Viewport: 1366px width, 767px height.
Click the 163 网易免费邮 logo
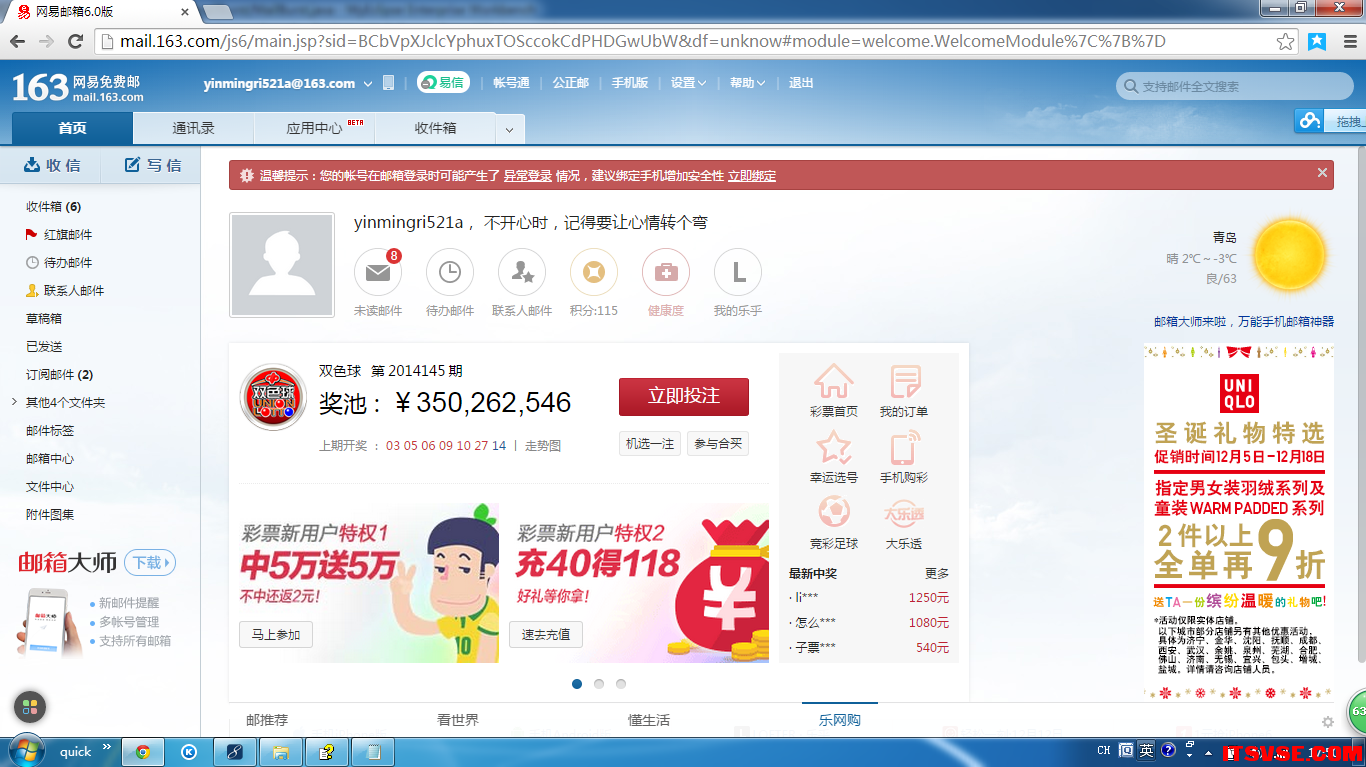[x=78, y=88]
